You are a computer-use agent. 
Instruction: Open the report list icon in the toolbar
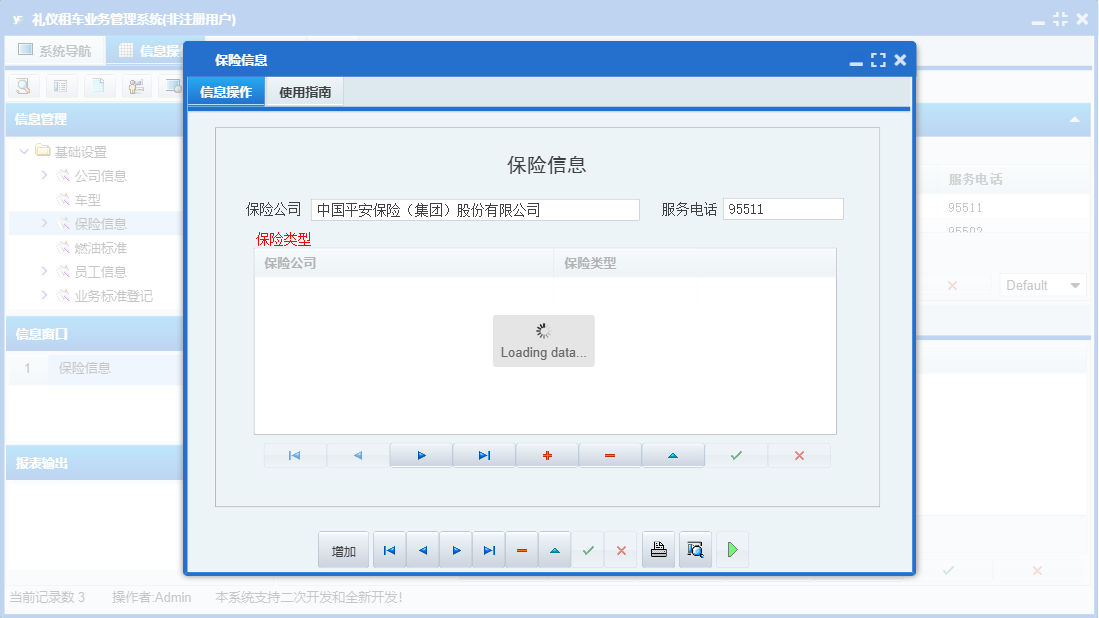[x=61, y=86]
